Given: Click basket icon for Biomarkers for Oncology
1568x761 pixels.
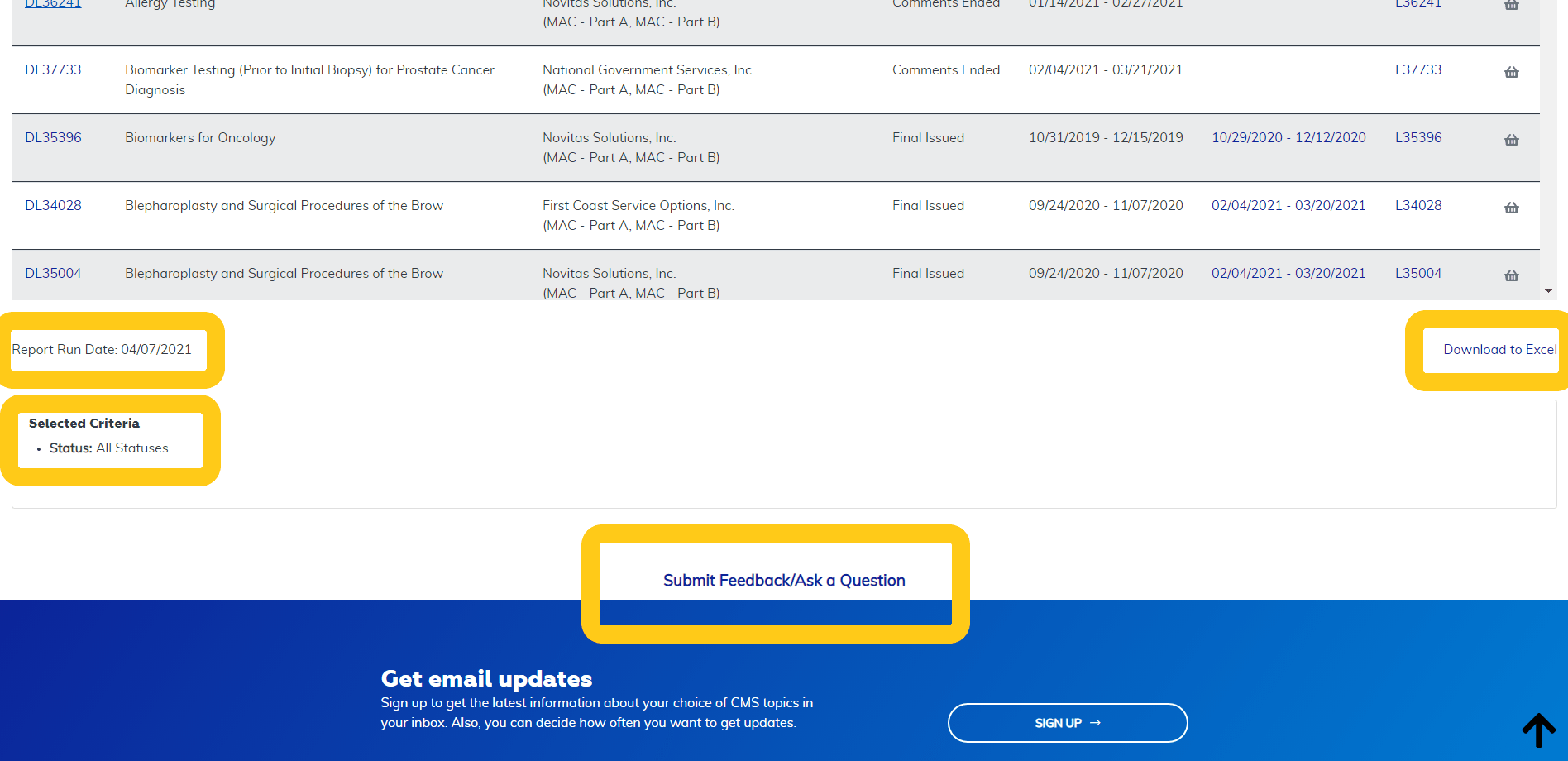Looking at the screenshot, I should (x=1511, y=140).
